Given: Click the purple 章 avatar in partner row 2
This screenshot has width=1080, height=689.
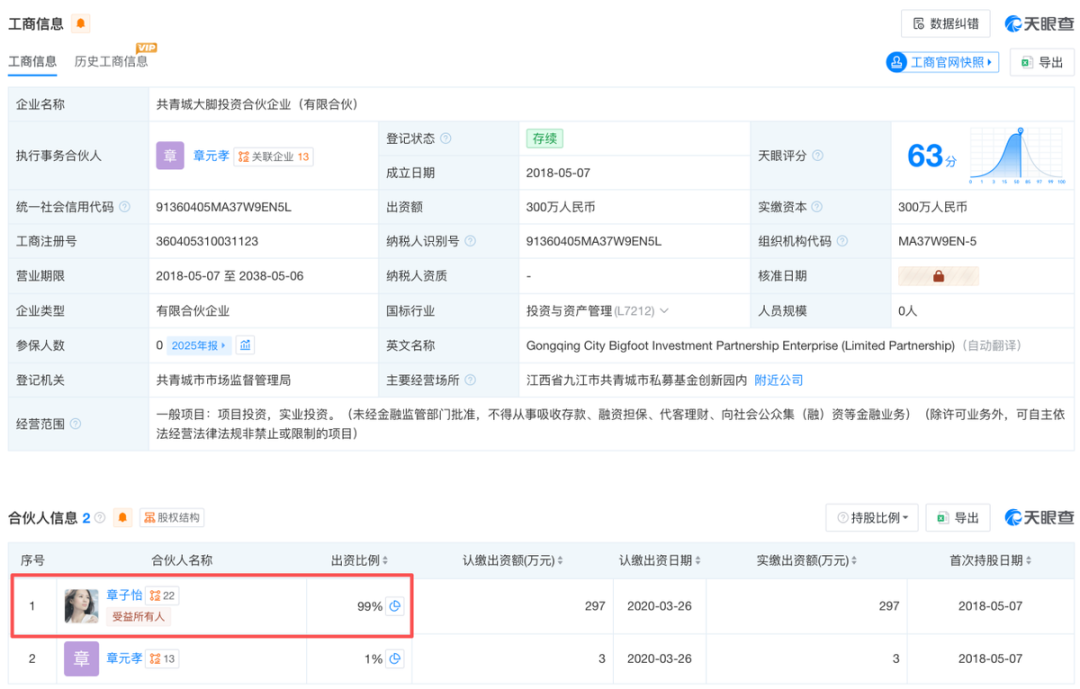Looking at the screenshot, I should [x=81, y=659].
